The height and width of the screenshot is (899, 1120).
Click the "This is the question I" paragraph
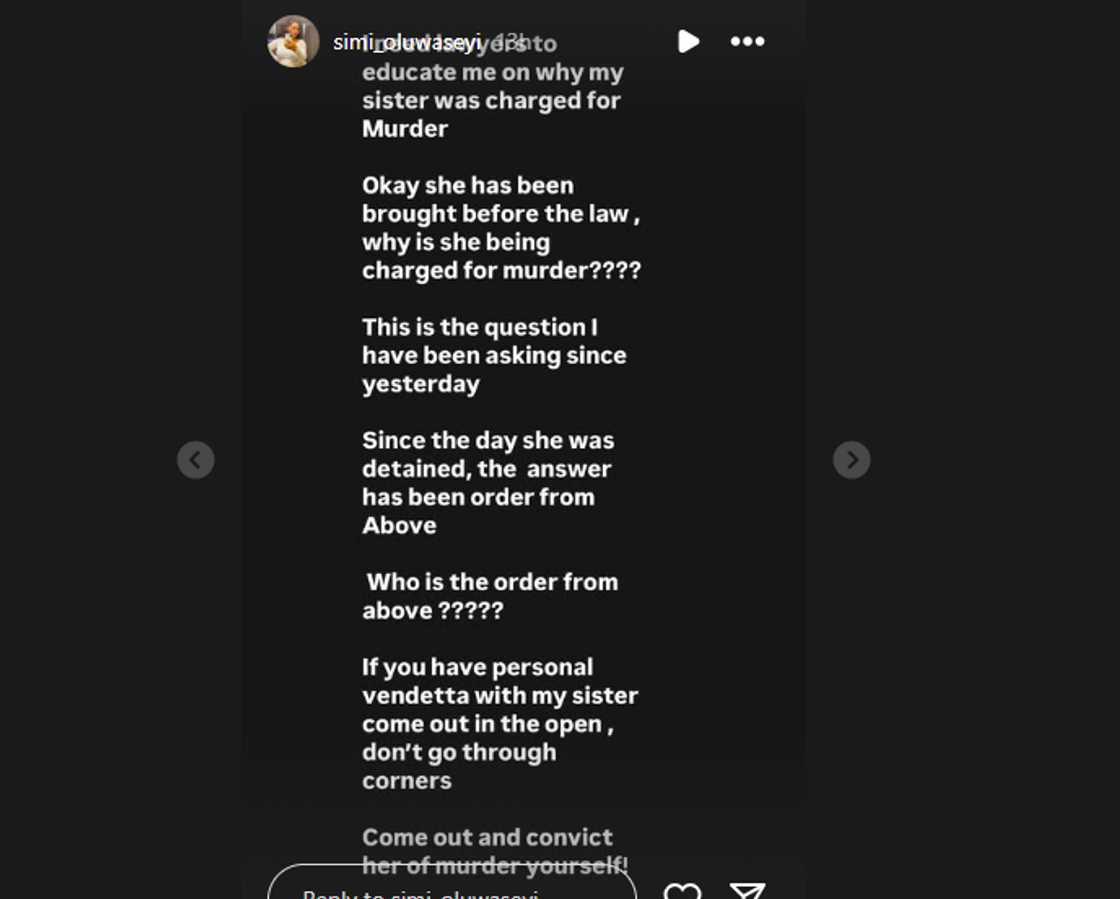[480, 328]
